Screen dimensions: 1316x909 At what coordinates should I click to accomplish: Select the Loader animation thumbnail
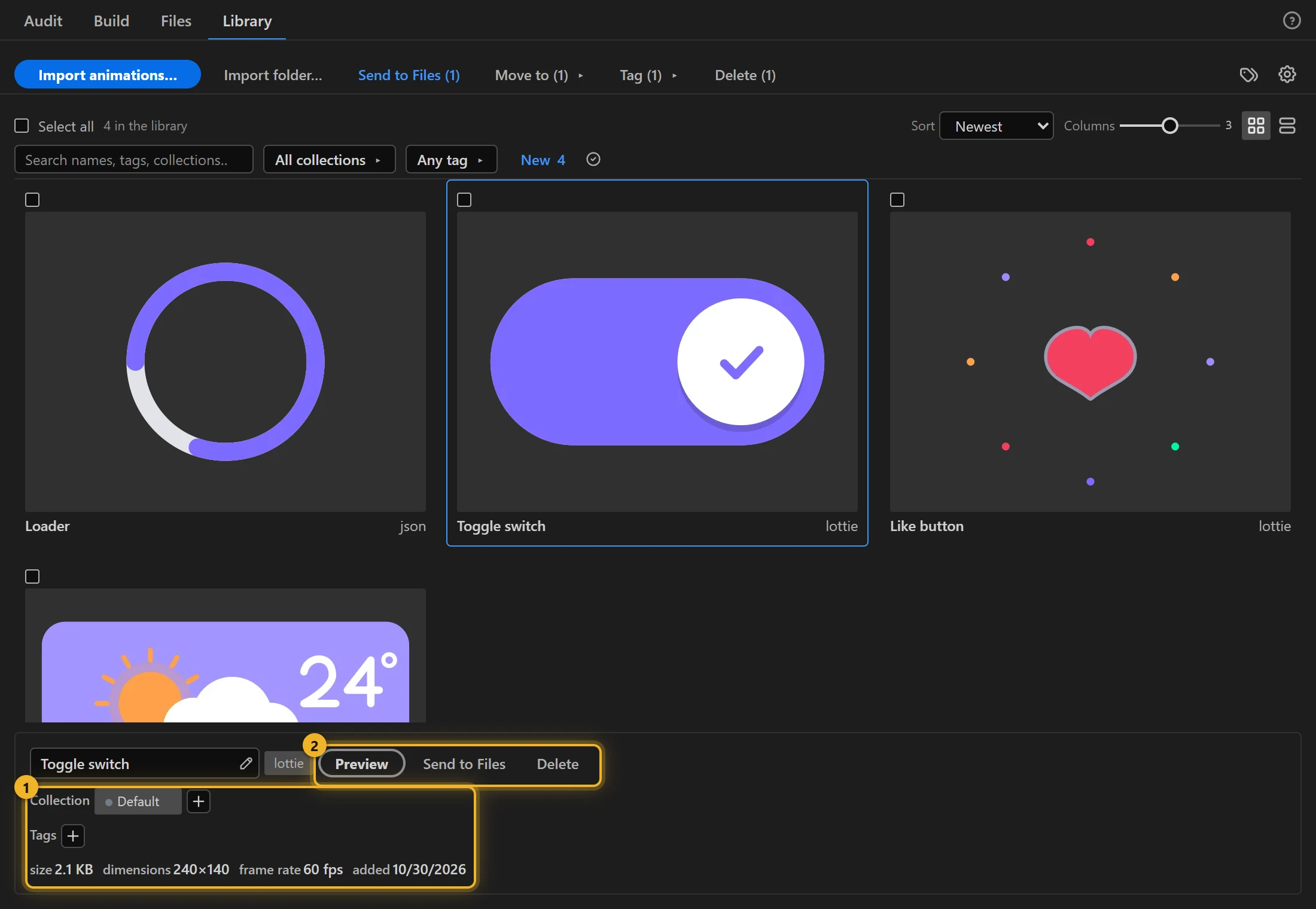coord(226,361)
